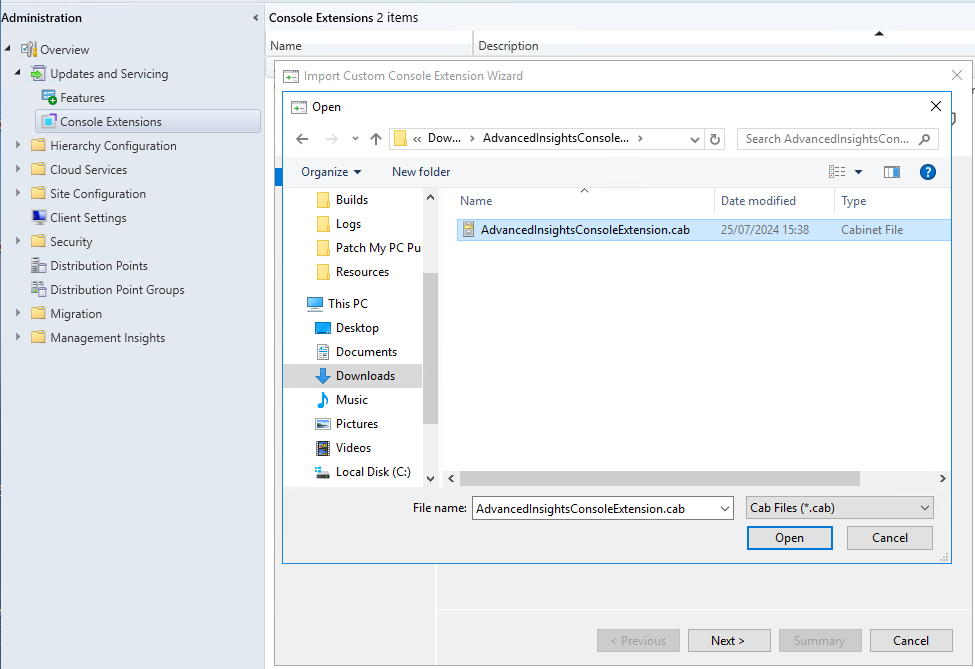Viewport: 975px width, 669px height.
Task: Click the refresh icon in address bar
Action: pos(714,139)
